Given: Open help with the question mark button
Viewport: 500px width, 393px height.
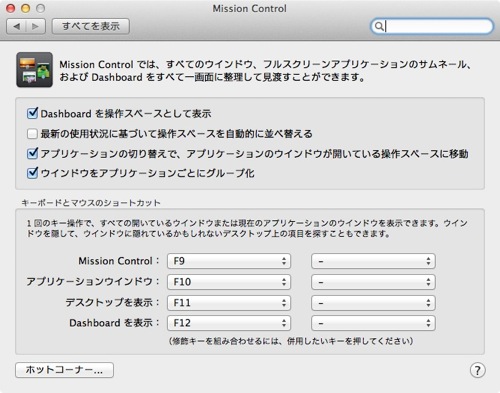Looking at the screenshot, I should tap(477, 370).
